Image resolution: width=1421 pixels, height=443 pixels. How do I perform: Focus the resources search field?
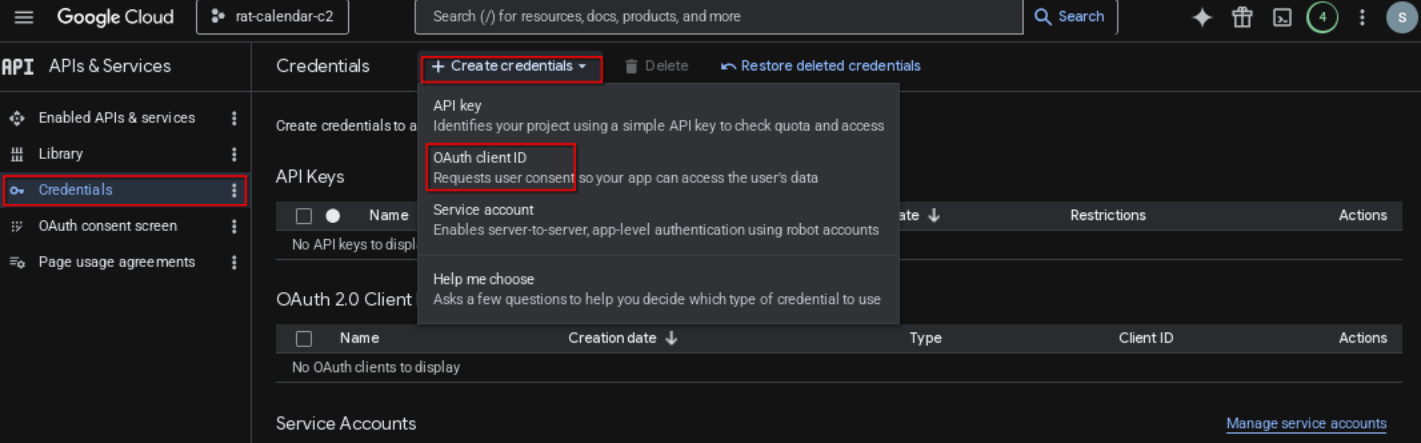(718, 17)
